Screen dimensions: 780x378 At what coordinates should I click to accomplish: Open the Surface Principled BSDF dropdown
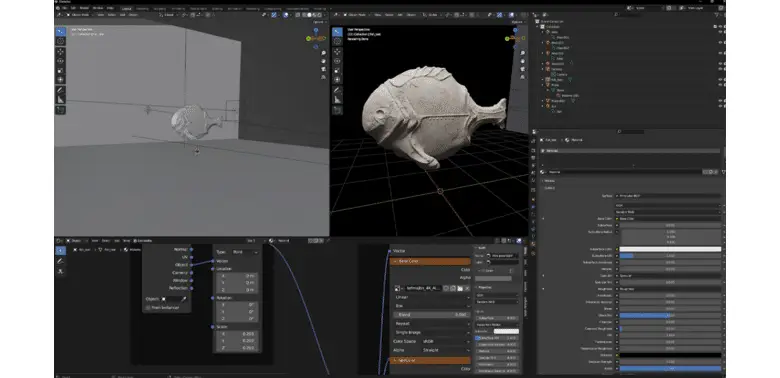[668, 196]
